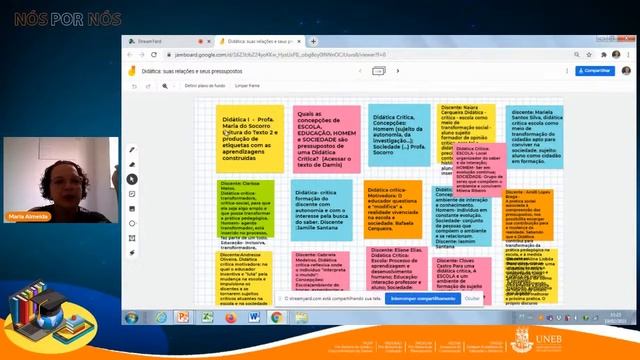The image size is (640, 360).
Task: Click Definir plano de fundo button
Action: pyautogui.click(x=205, y=86)
